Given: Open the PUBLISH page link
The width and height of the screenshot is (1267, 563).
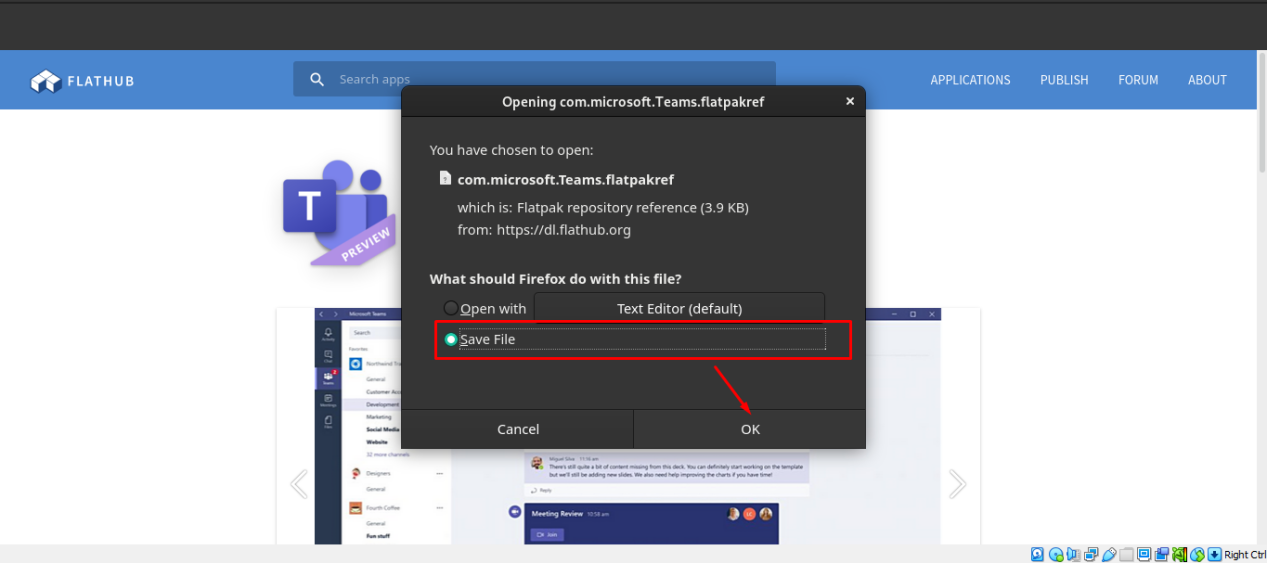Looking at the screenshot, I should tap(1064, 80).
